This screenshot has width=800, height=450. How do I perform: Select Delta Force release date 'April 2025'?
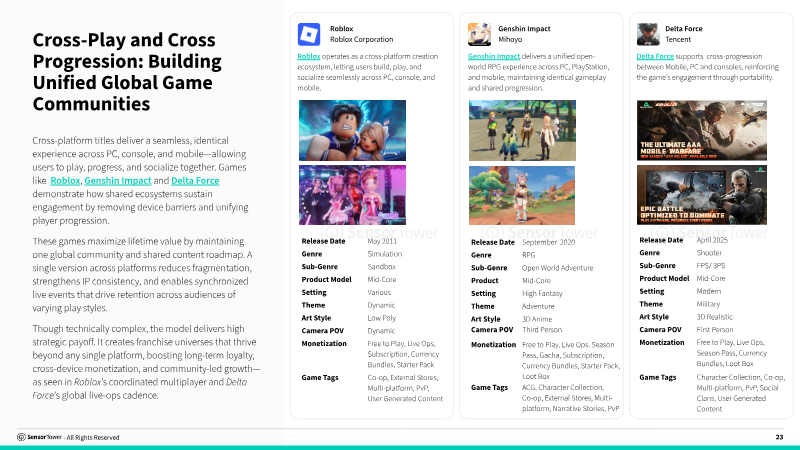[712, 240]
